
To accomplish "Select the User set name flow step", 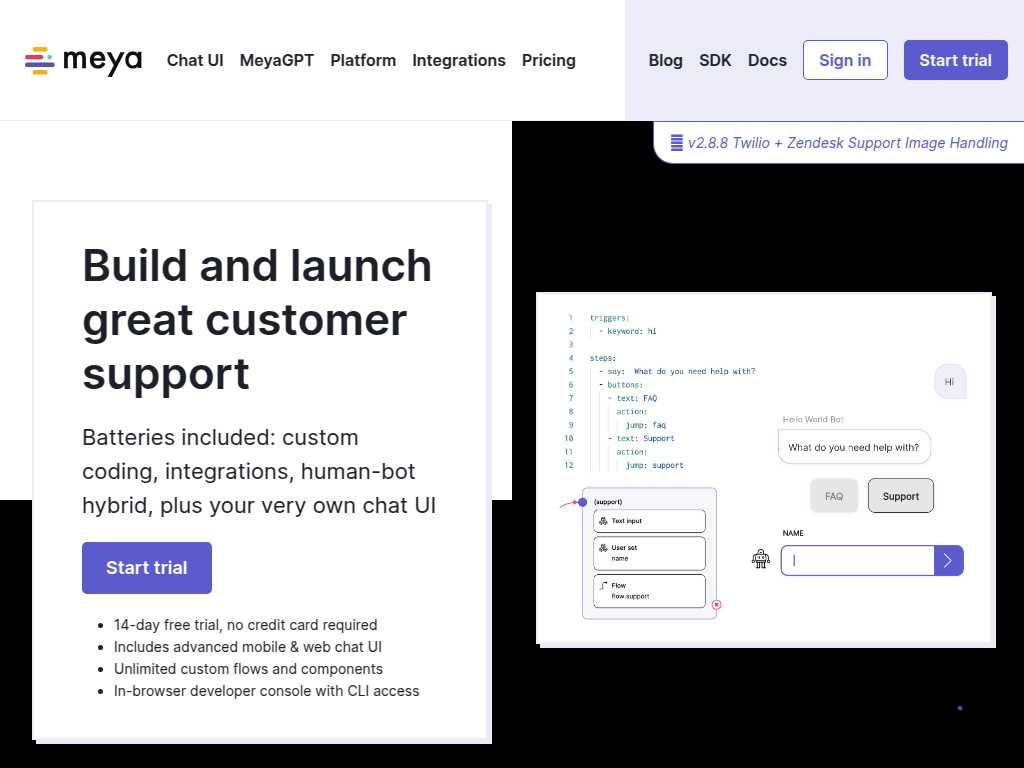I will (649, 553).
